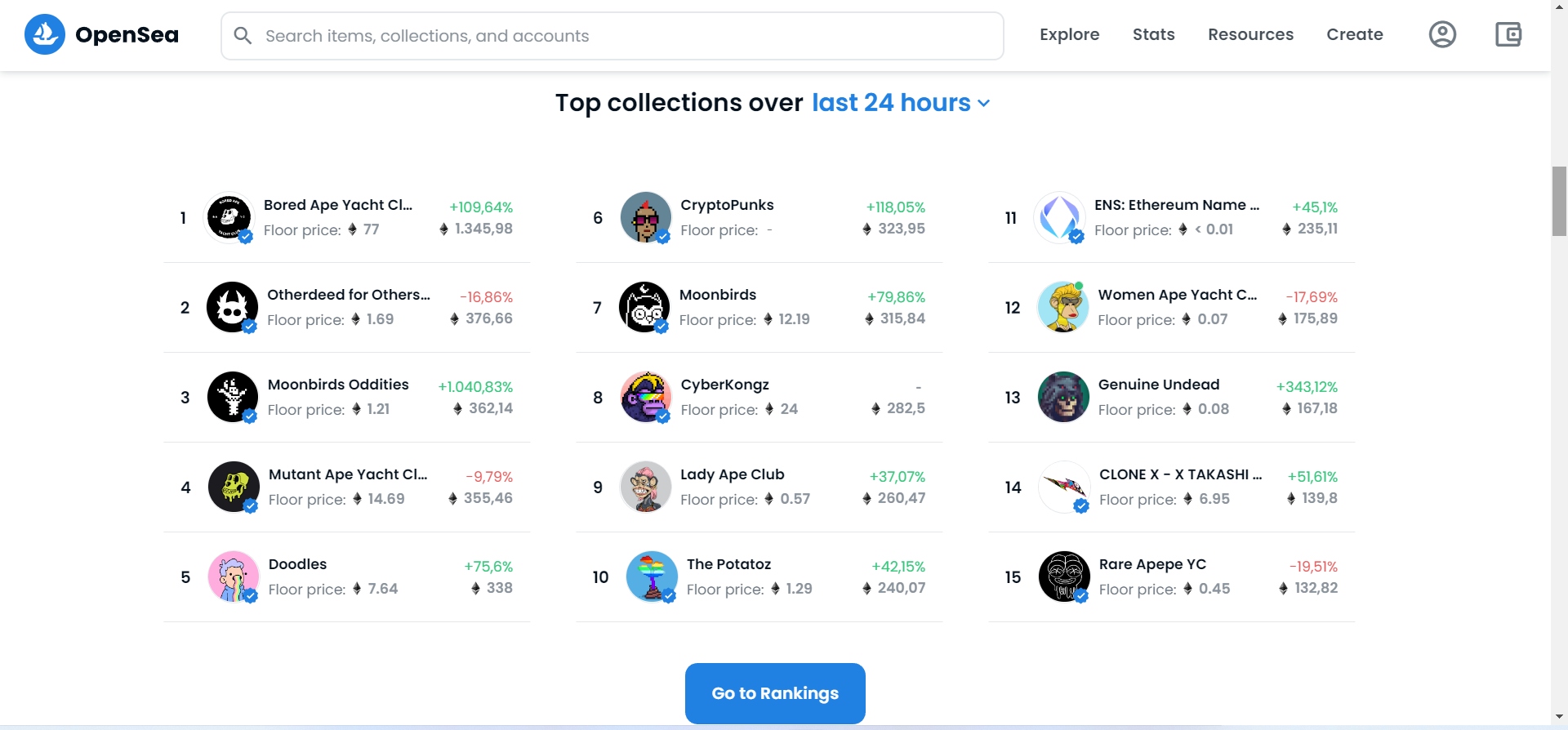
Task: Click the Rare Apepe YC avatar
Action: (x=1064, y=576)
